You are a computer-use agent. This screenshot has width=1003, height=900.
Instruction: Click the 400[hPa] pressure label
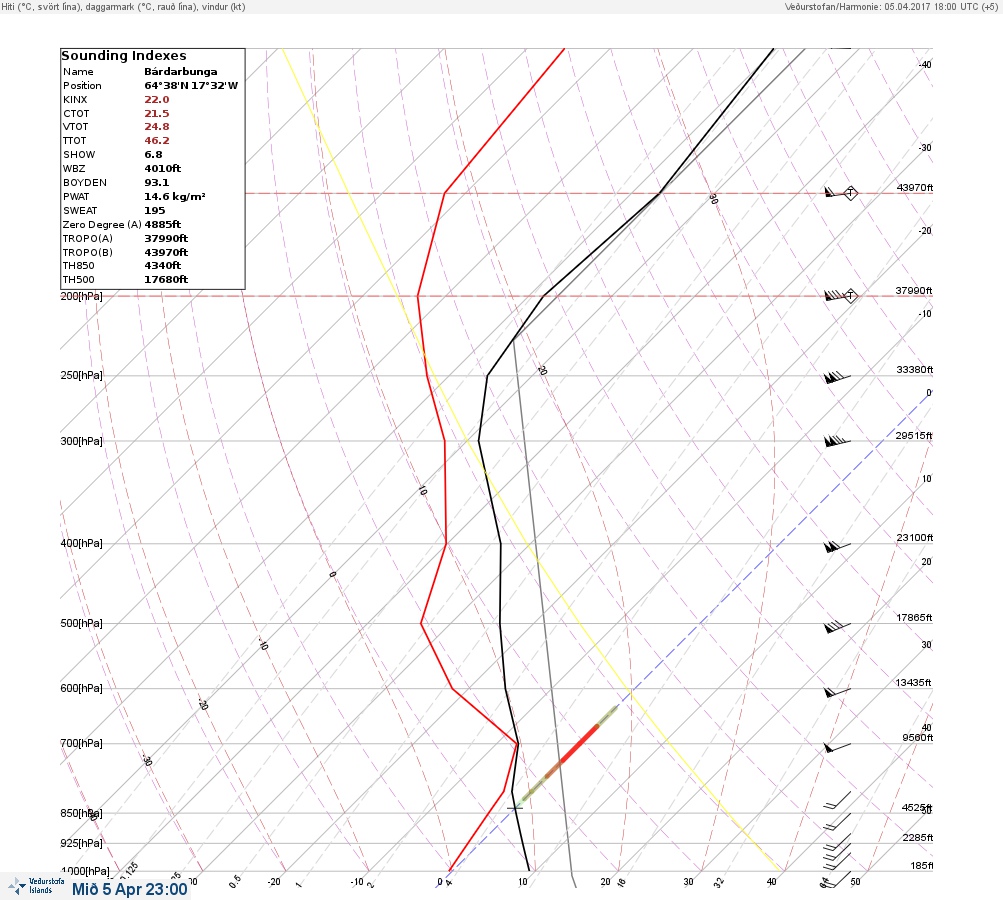(x=81, y=543)
